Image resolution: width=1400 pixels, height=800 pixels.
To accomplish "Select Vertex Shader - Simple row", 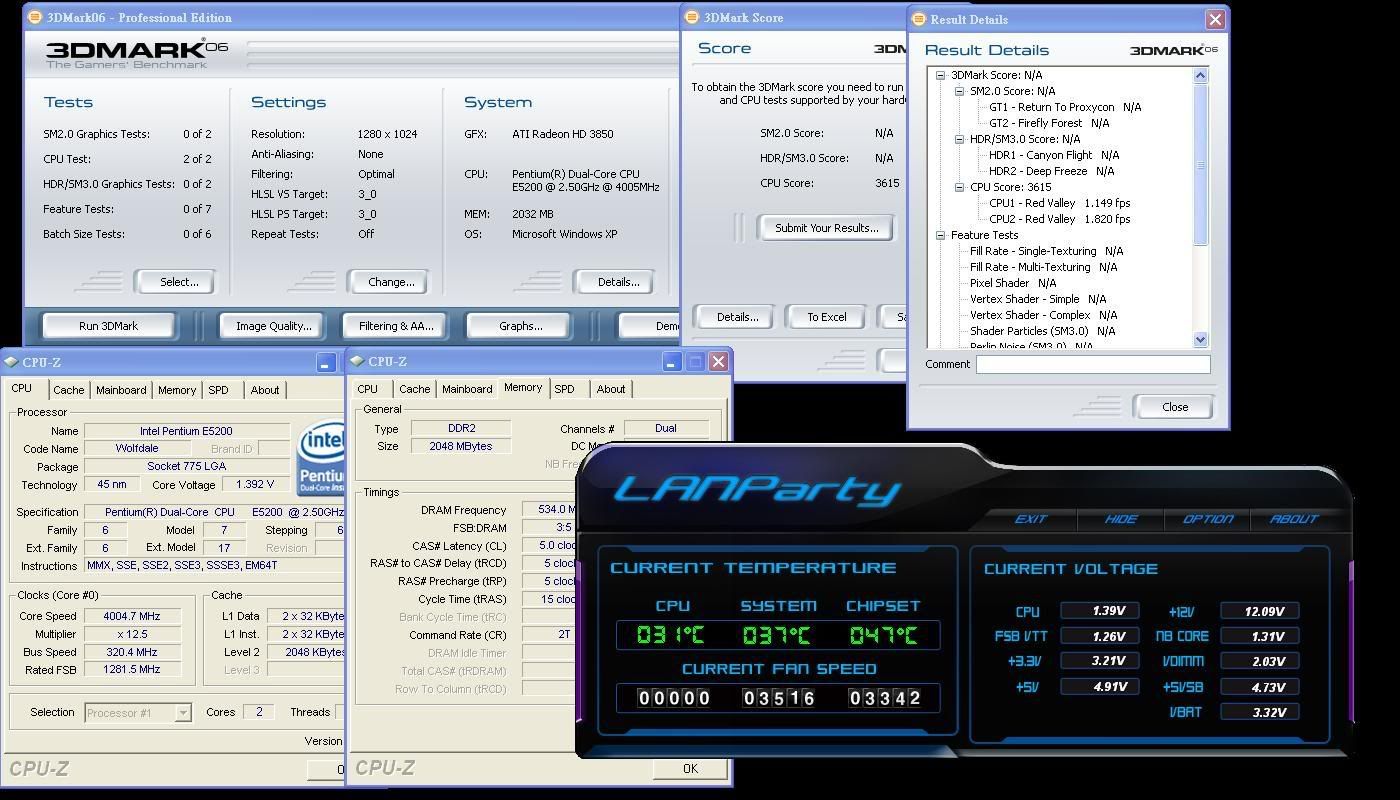I will click(x=1038, y=299).
